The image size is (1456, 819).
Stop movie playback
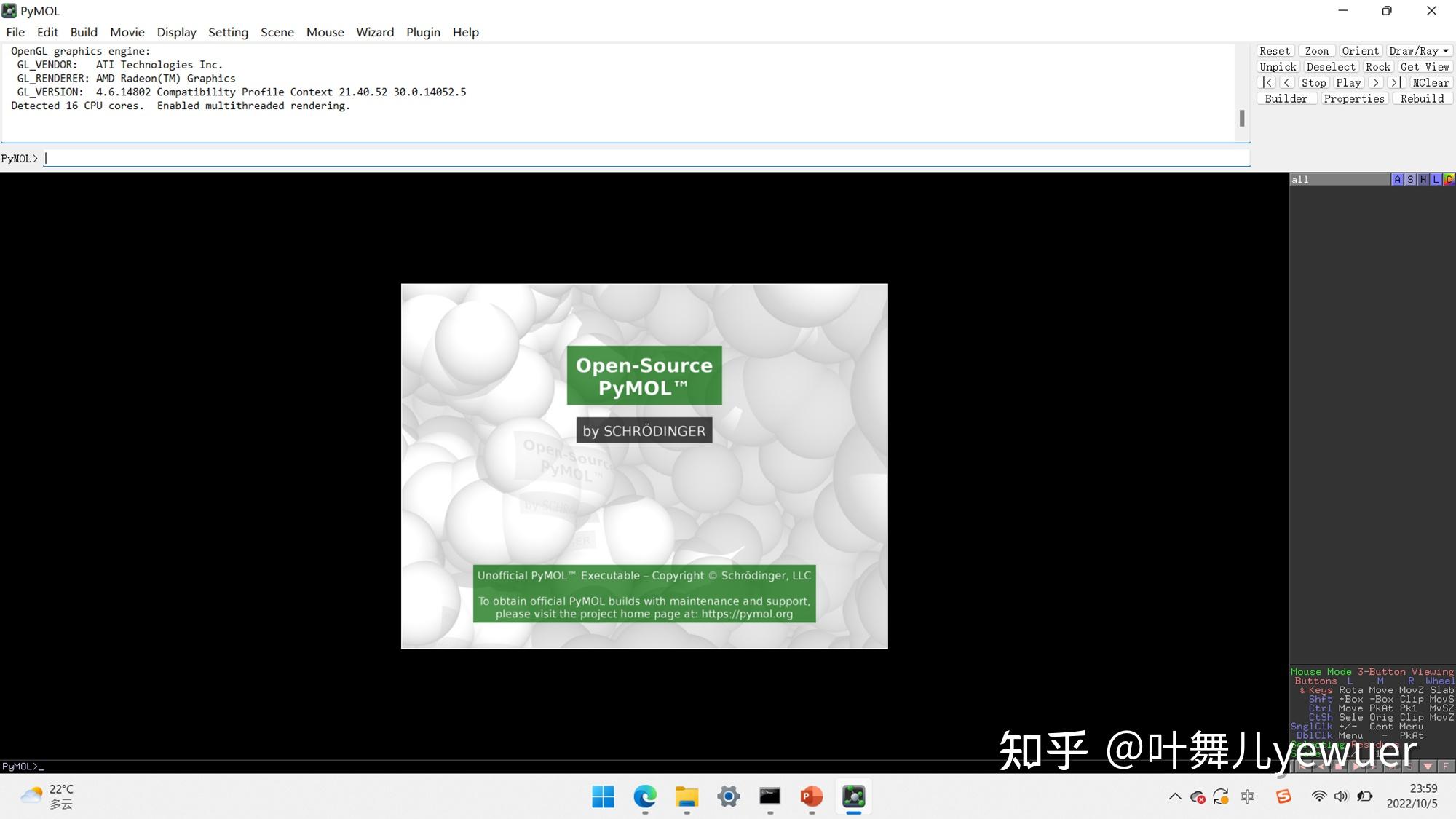[1313, 83]
